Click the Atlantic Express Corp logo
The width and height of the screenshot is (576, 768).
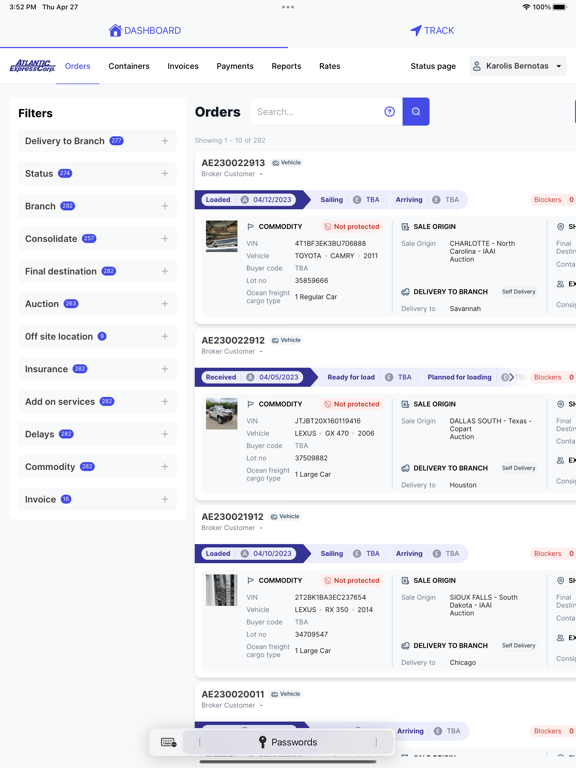[x=32, y=66]
